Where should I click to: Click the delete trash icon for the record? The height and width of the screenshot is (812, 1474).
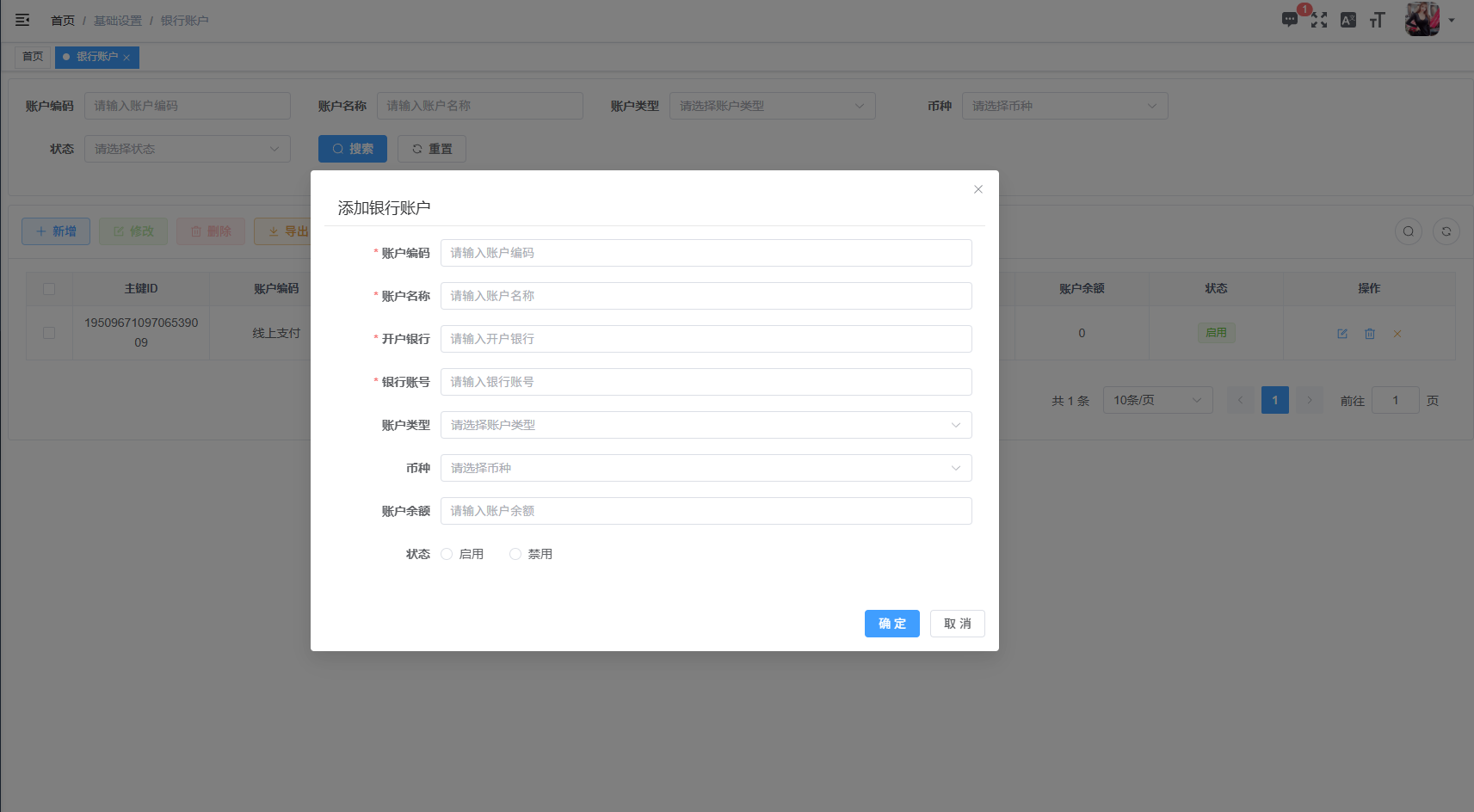click(1369, 333)
